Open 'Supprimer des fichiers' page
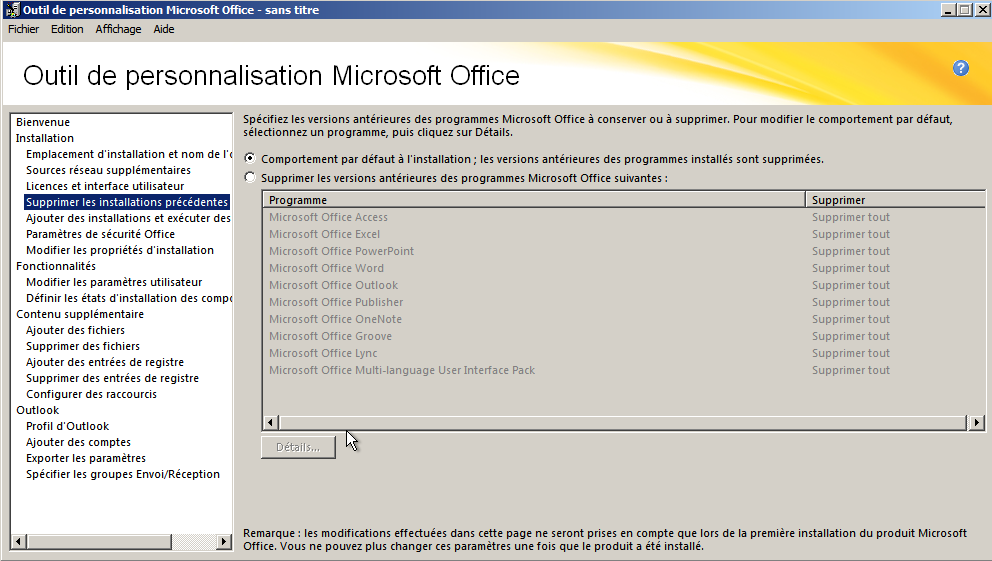The height and width of the screenshot is (561, 992). 83,346
